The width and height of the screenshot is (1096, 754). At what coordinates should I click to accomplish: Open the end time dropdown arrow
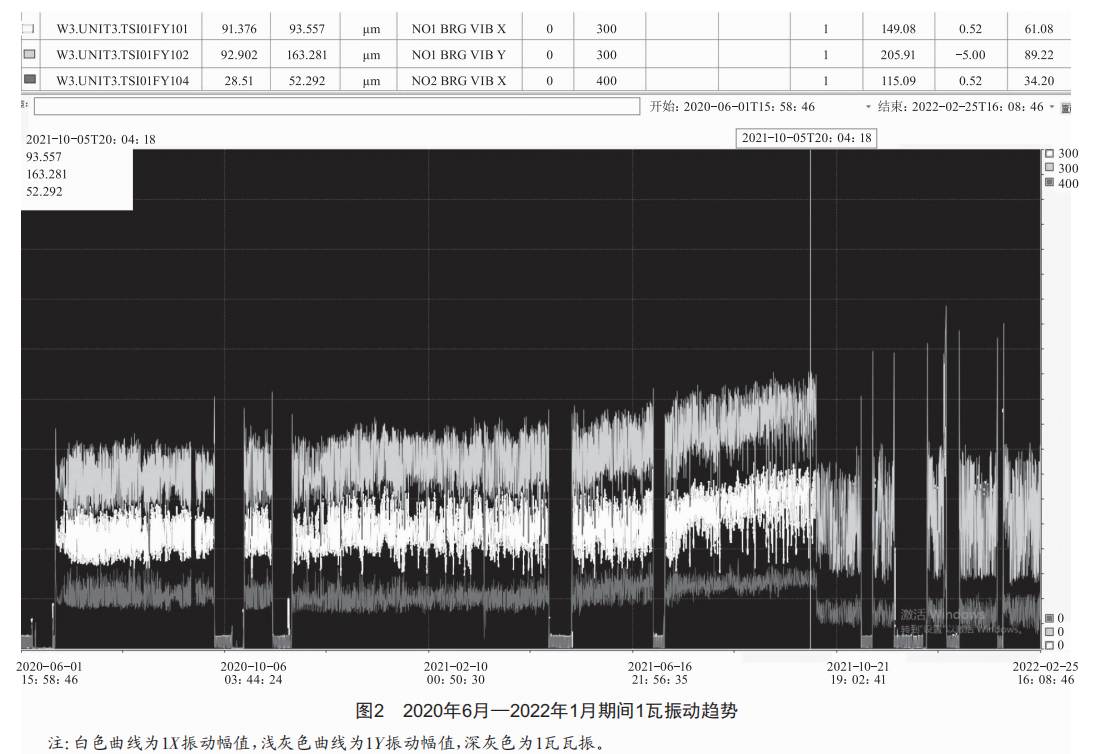pyautogui.click(x=1051, y=107)
